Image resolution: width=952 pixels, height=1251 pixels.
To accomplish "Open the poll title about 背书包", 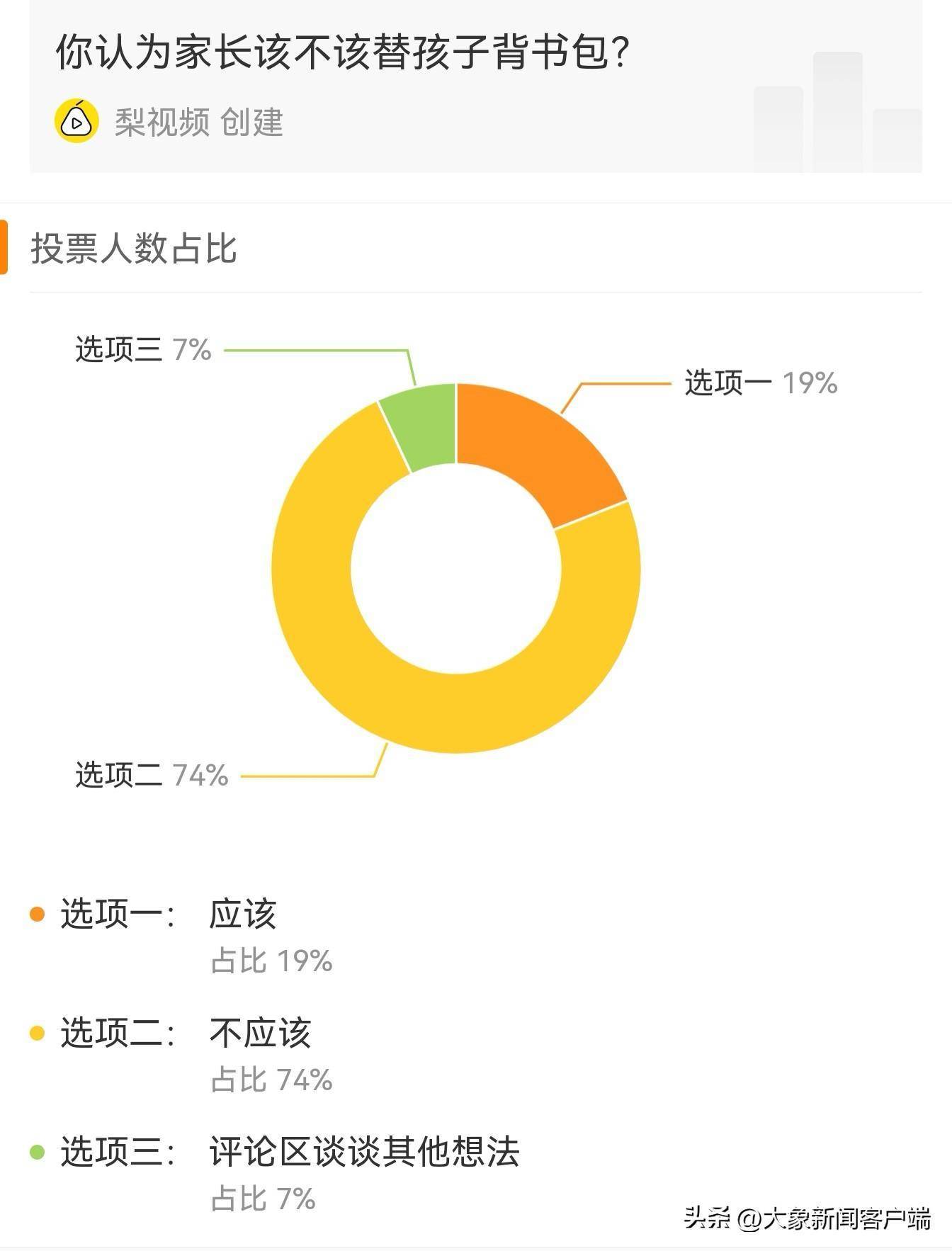I will click(x=342, y=52).
